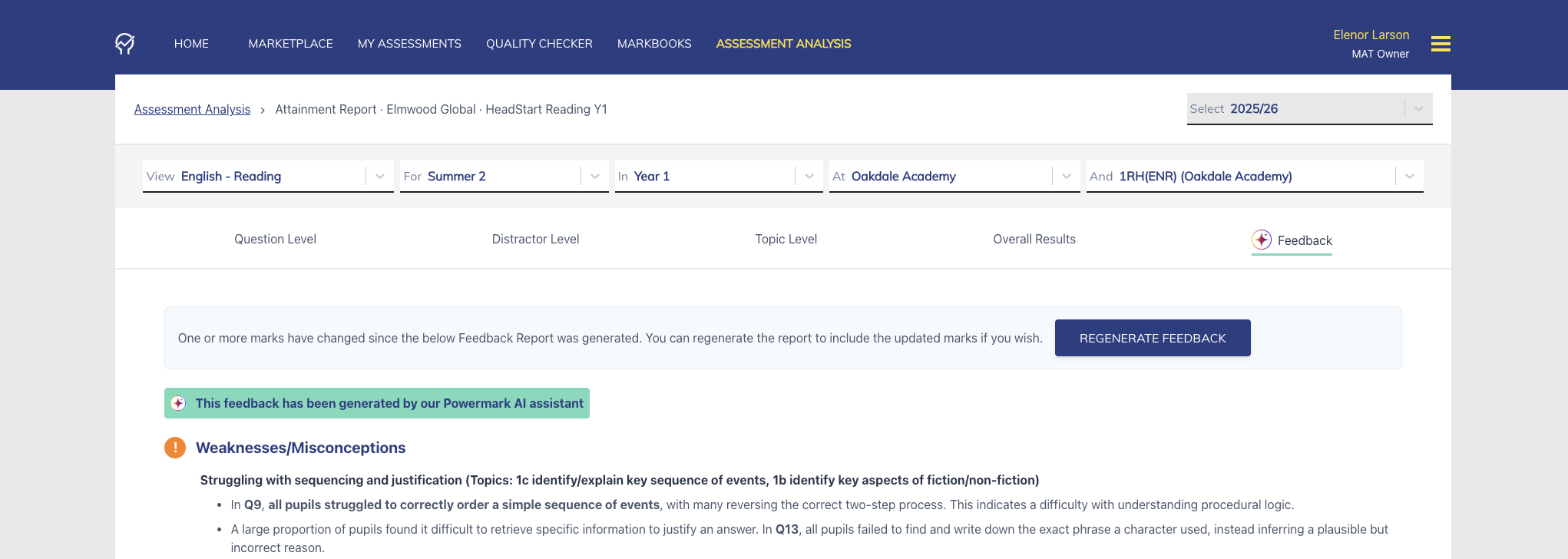Go to Marketplace in the navigation bar

click(x=290, y=44)
